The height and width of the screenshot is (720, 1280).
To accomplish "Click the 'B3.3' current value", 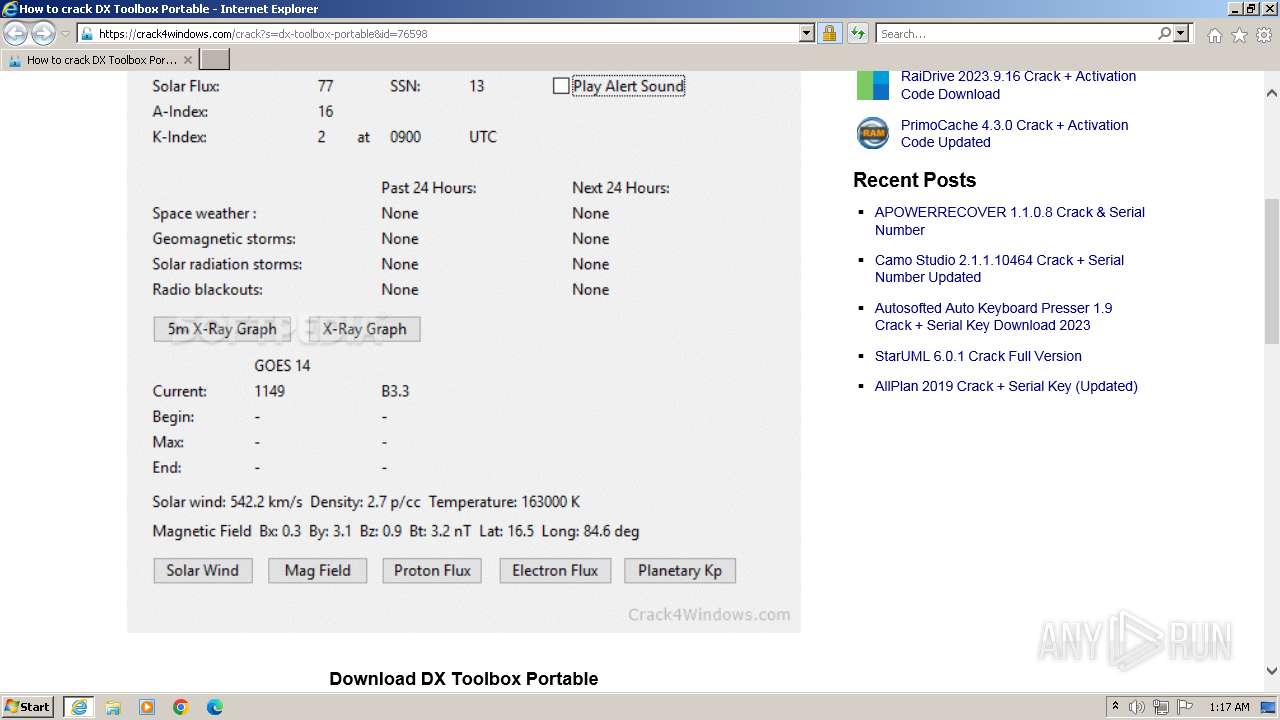I will coord(395,391).
